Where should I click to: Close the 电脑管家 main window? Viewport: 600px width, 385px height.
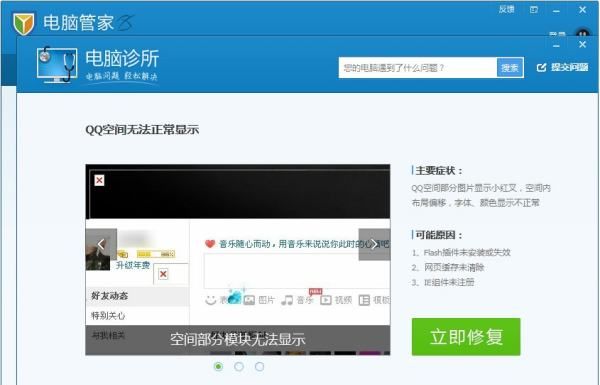click(582, 10)
